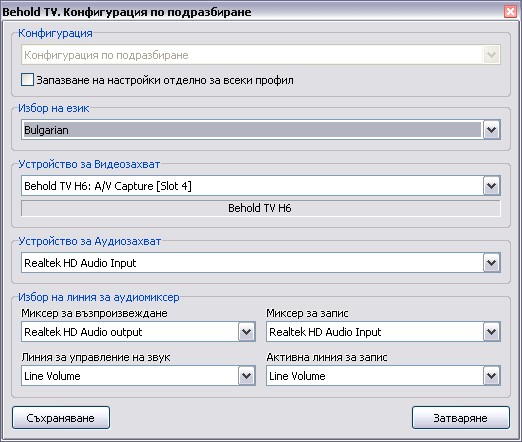Close the dialog with the red X
Image resolution: width=522 pixels, height=442 pixels.
click(x=510, y=12)
